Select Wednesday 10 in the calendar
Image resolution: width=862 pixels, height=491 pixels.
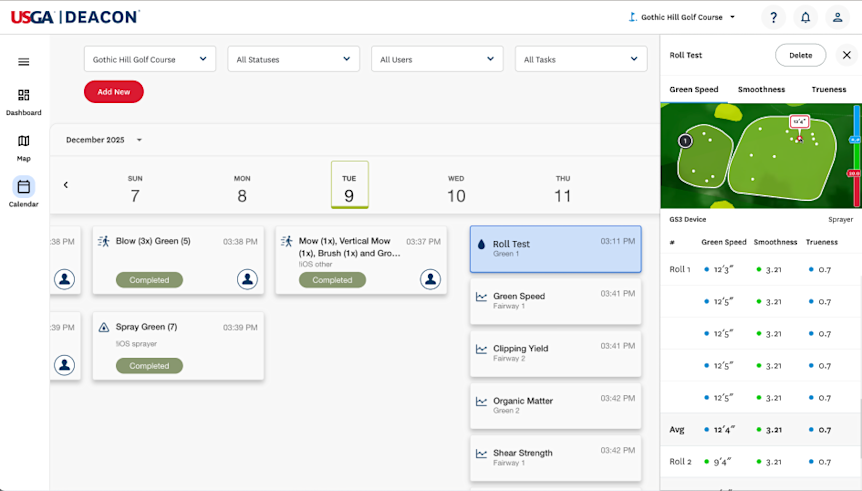tap(456, 189)
